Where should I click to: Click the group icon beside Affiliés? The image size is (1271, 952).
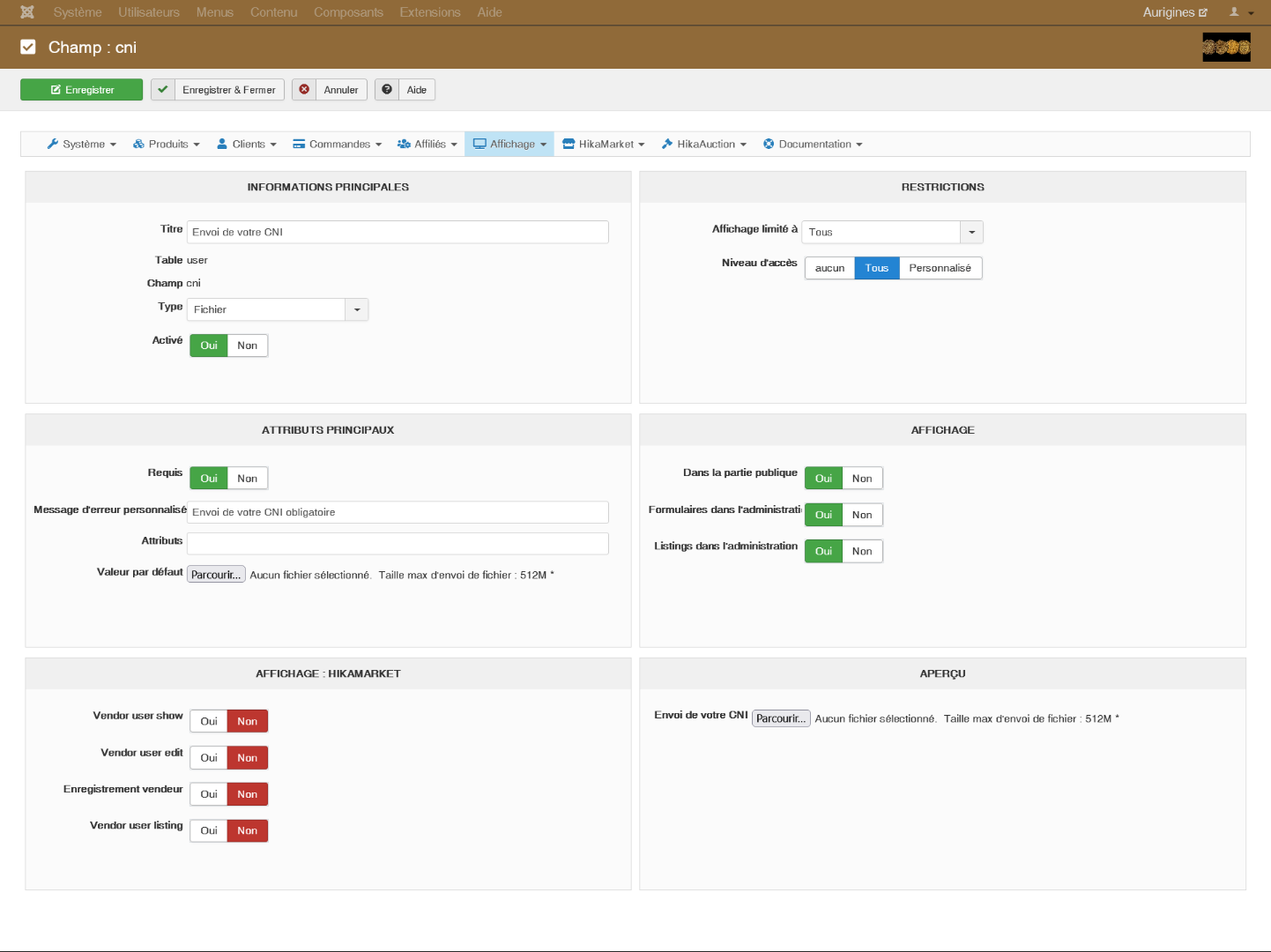point(404,145)
